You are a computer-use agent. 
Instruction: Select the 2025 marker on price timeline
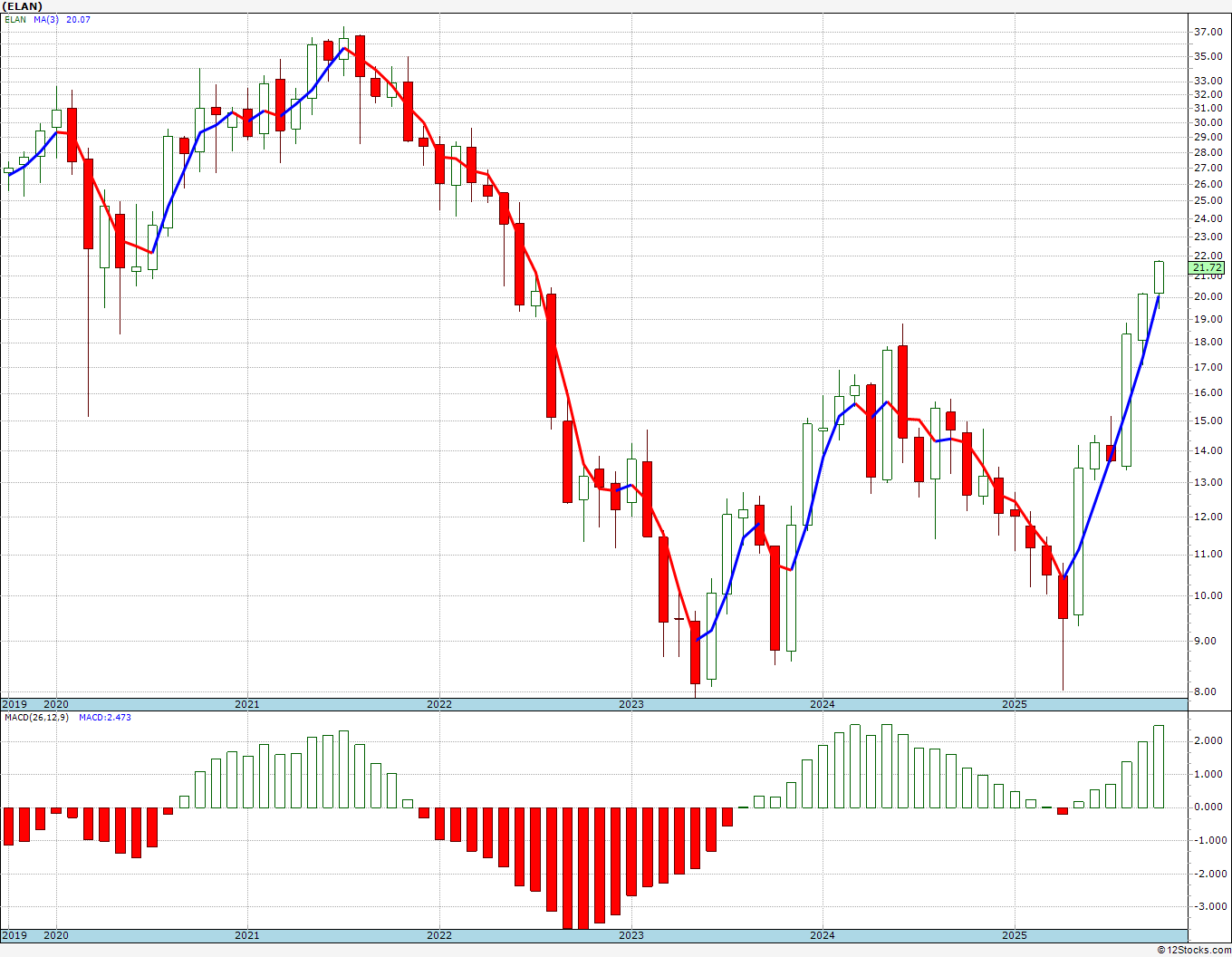pyautogui.click(x=1014, y=704)
